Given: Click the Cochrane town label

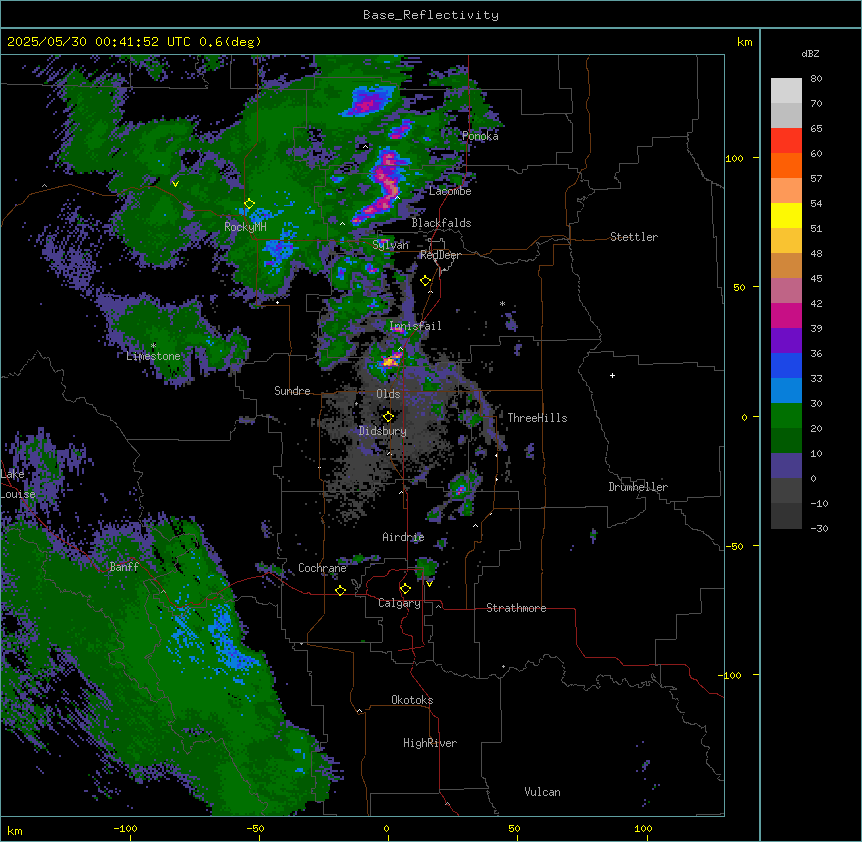Looking at the screenshot, I should coord(322,568).
